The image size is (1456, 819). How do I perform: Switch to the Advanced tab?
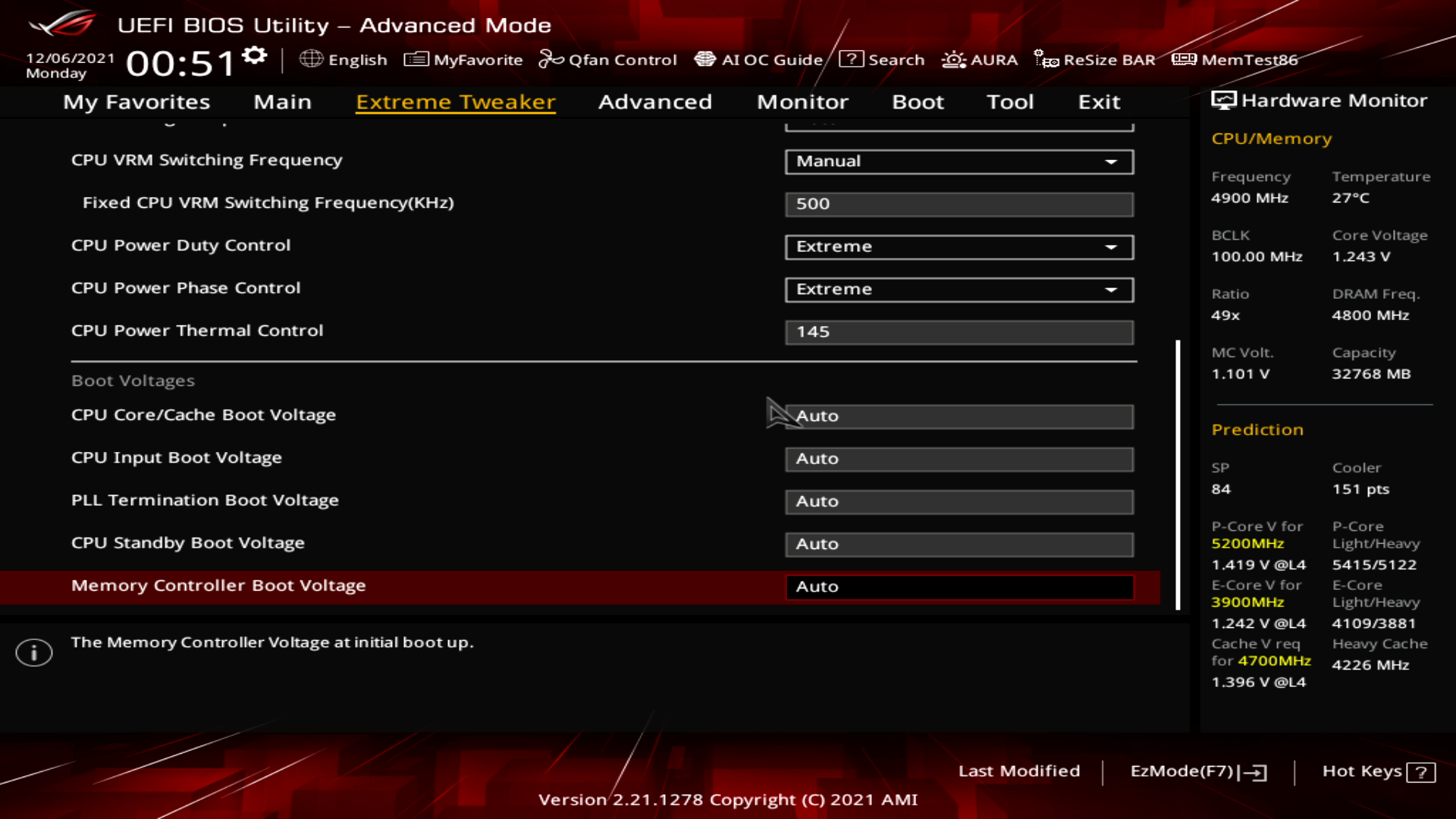coord(654,102)
